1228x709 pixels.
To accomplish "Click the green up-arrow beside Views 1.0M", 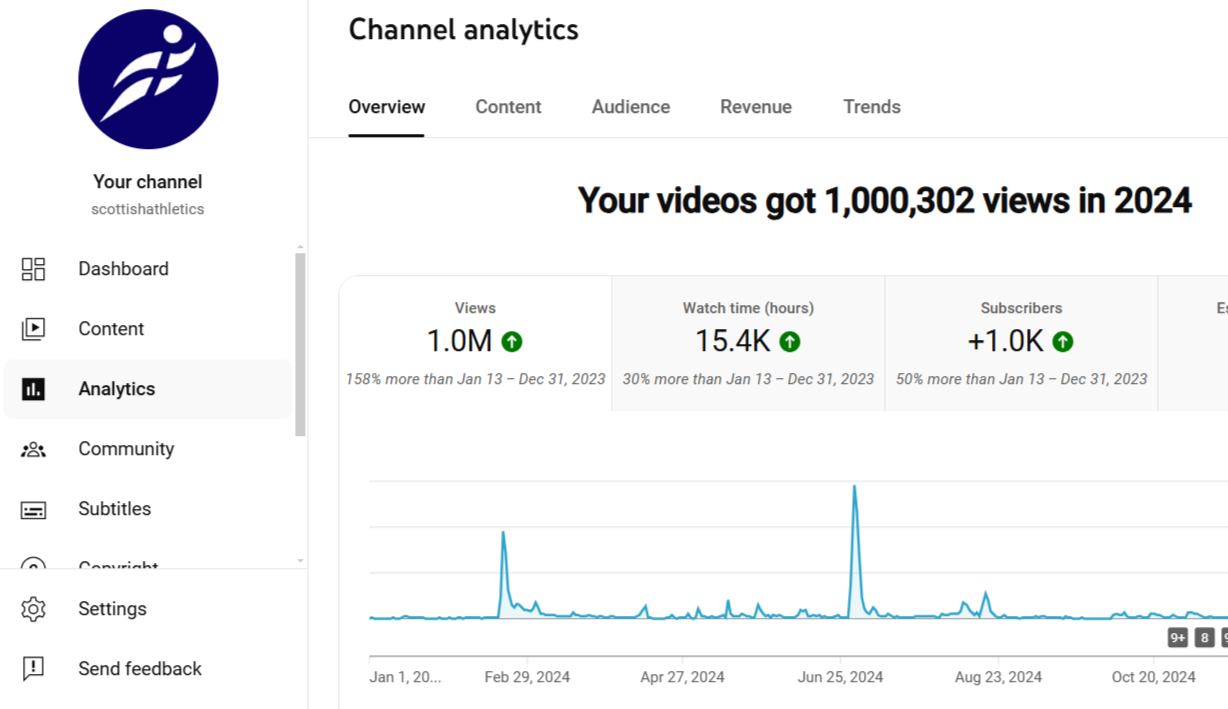I will pyautogui.click(x=512, y=342).
